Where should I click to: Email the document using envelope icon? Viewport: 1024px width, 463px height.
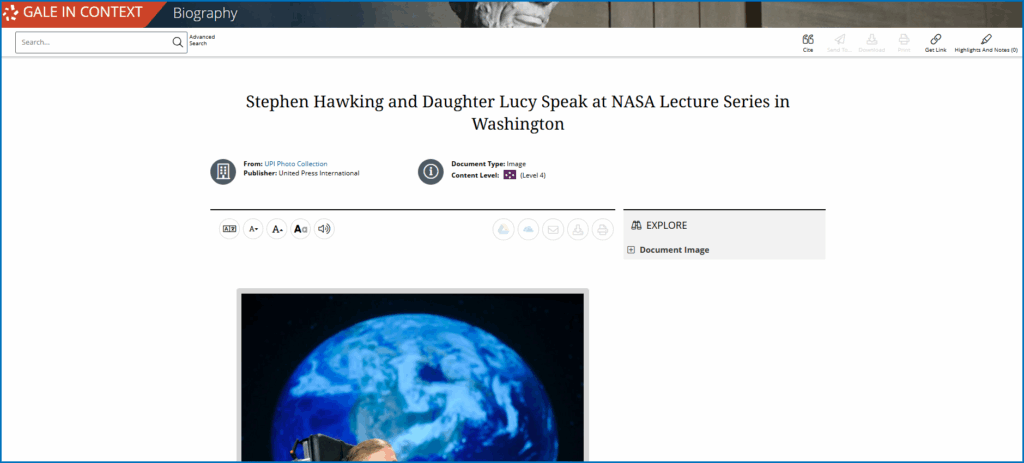553,229
